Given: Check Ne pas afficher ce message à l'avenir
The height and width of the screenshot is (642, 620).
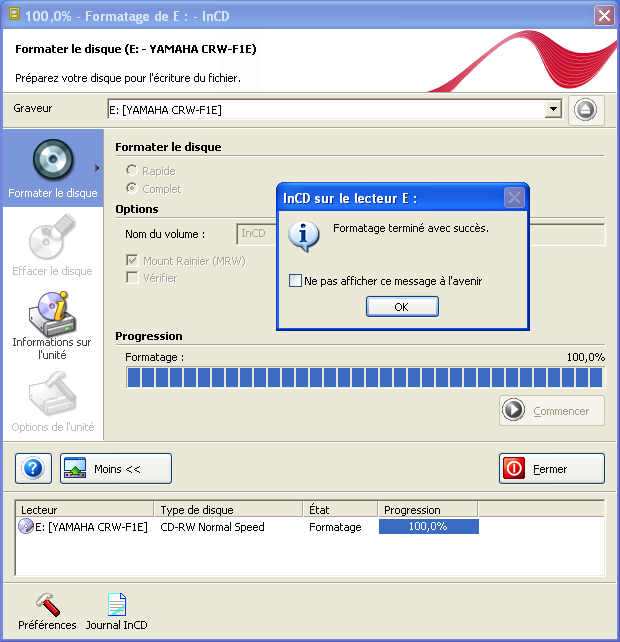Looking at the screenshot, I should (x=295, y=281).
